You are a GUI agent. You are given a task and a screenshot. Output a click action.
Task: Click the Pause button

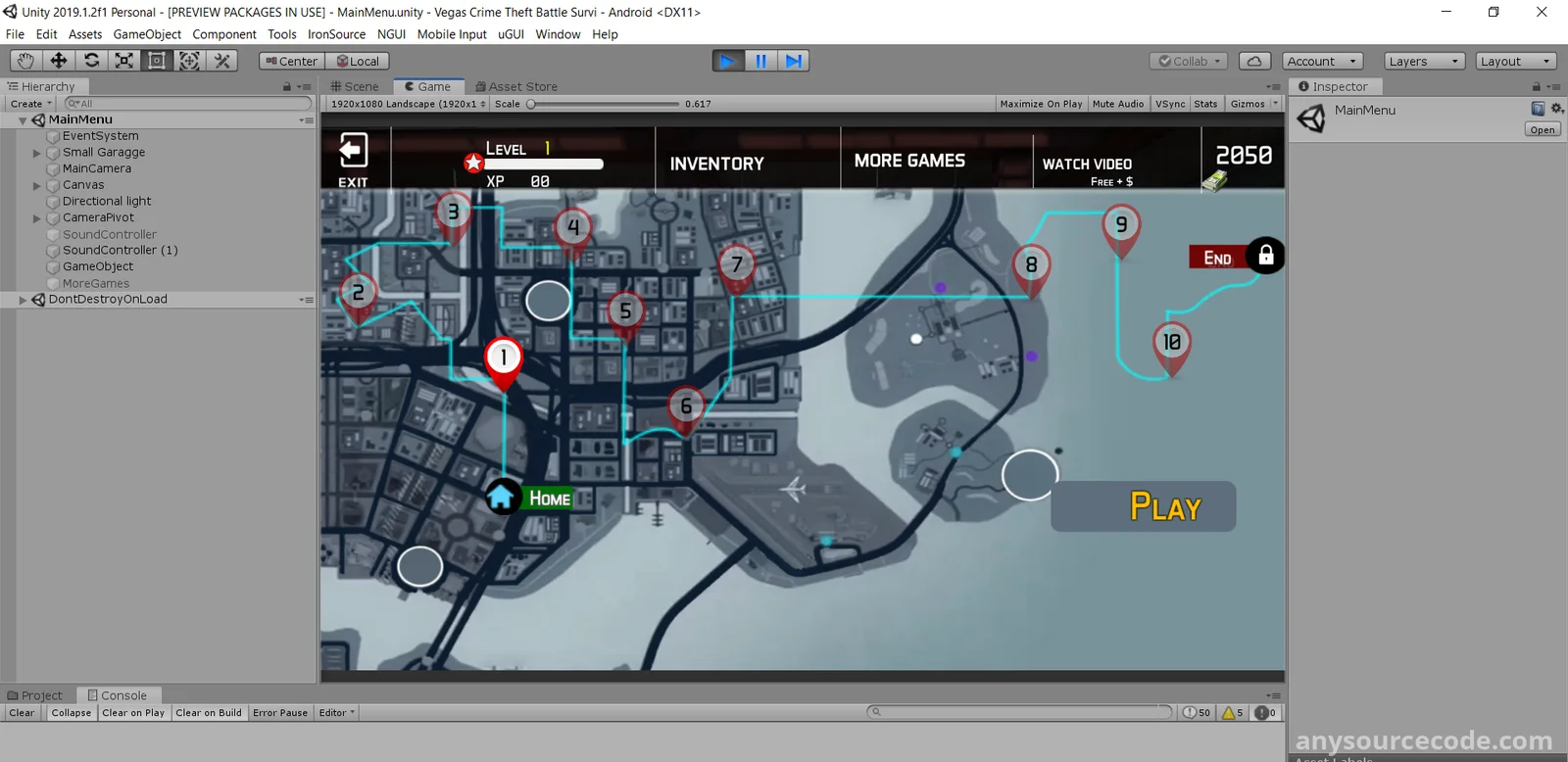(x=760, y=61)
